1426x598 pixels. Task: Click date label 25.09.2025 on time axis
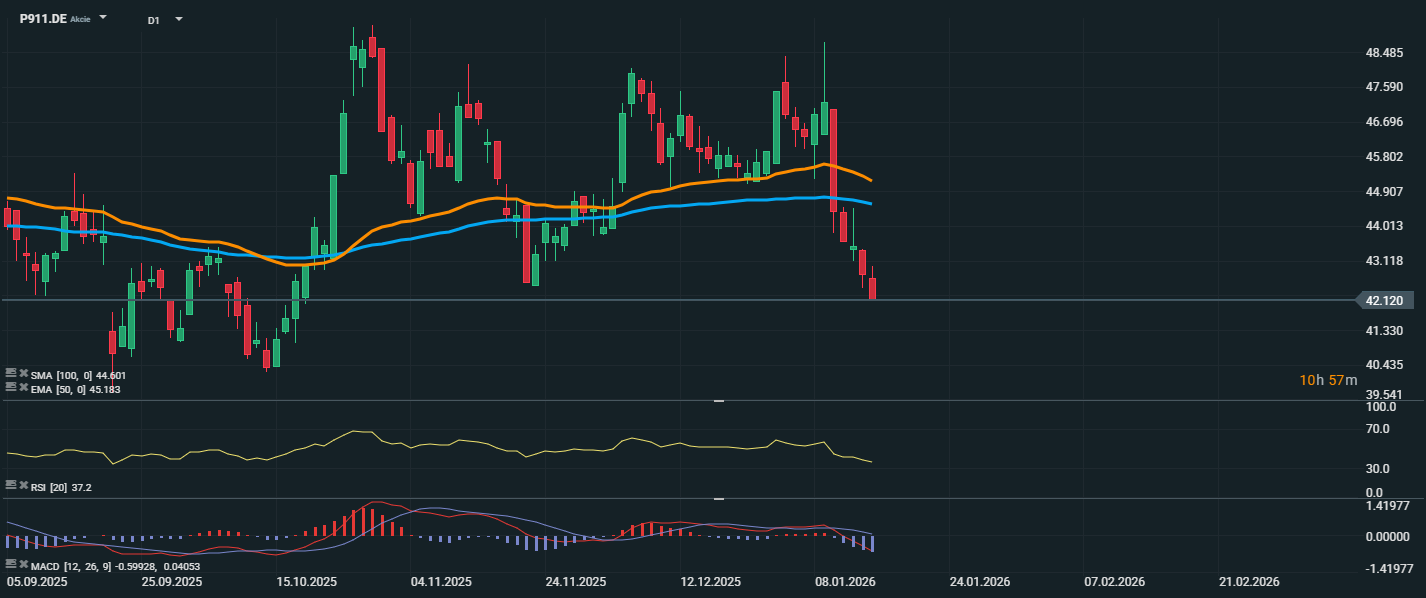(172, 581)
